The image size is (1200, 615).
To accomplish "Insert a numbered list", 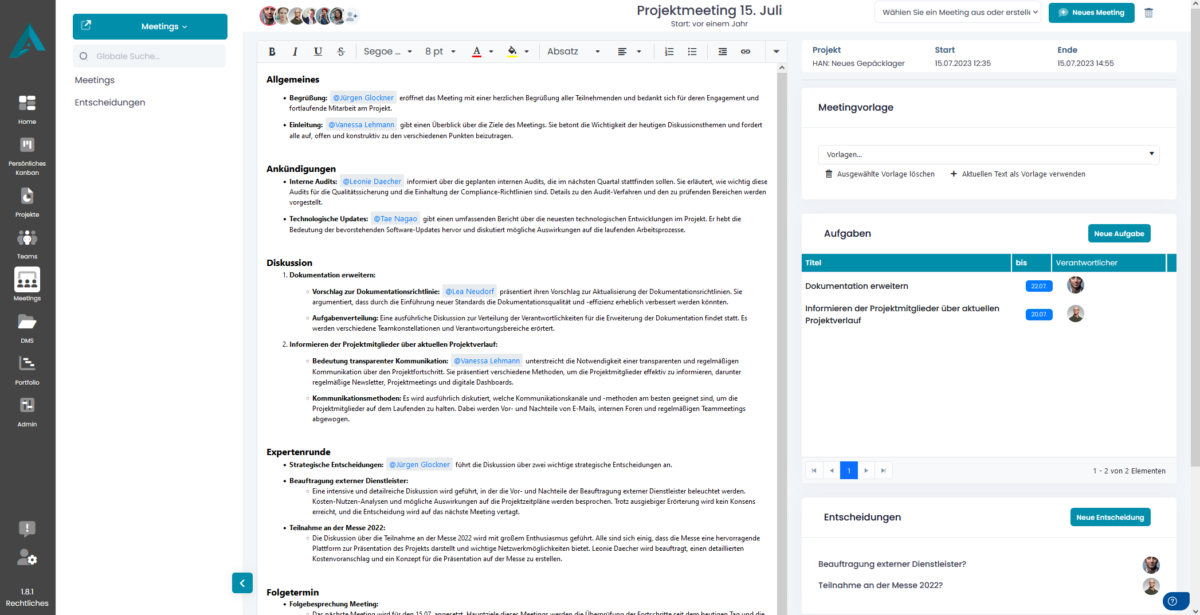I will point(669,51).
